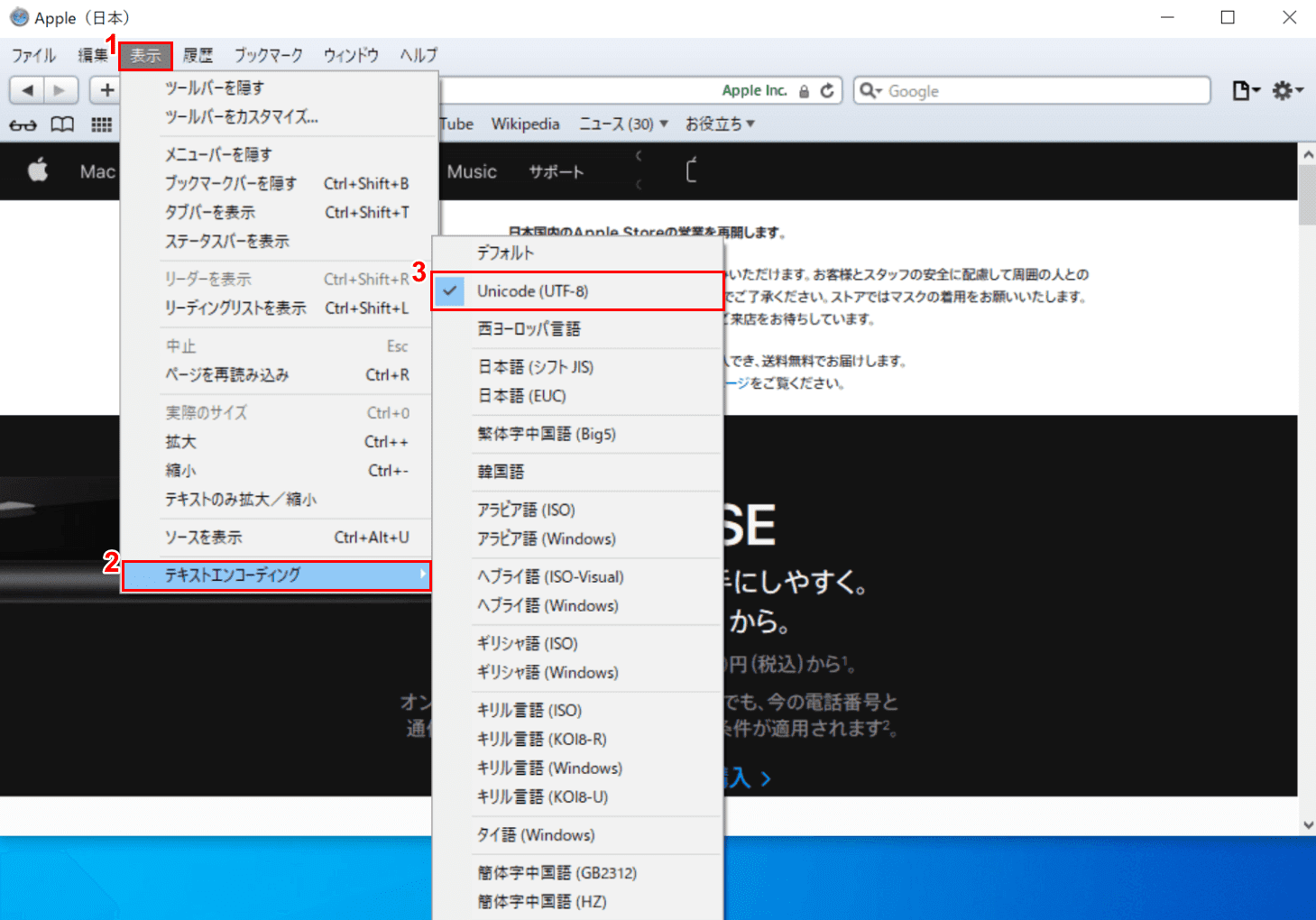Choose the Default (デフォルト) encoding option
The width and height of the screenshot is (1316, 920).
[577, 253]
